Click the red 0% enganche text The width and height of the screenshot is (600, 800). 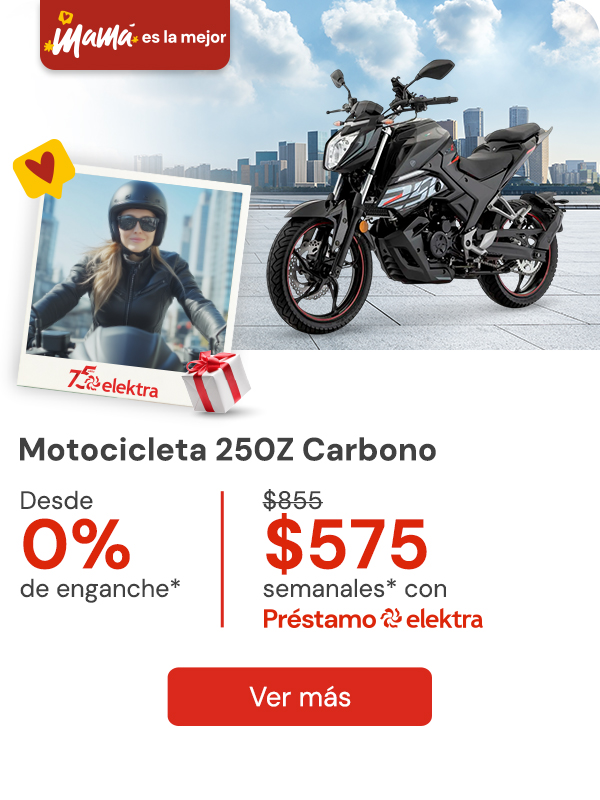click(76, 544)
